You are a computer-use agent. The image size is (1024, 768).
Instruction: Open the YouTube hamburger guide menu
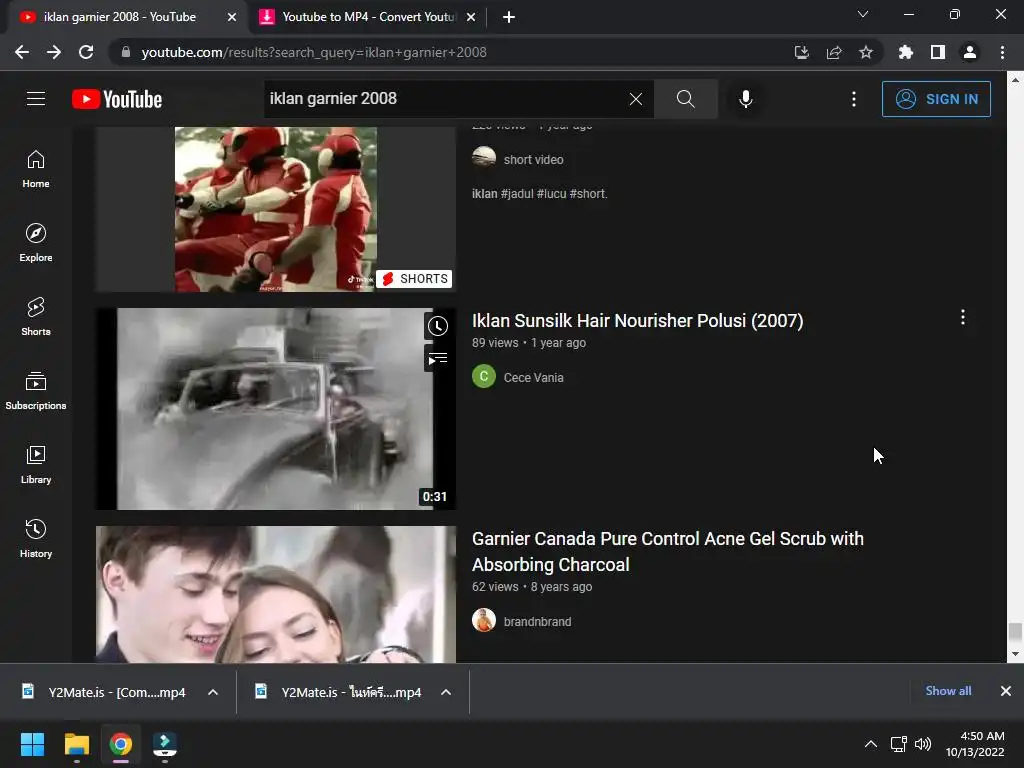[x=36, y=99]
